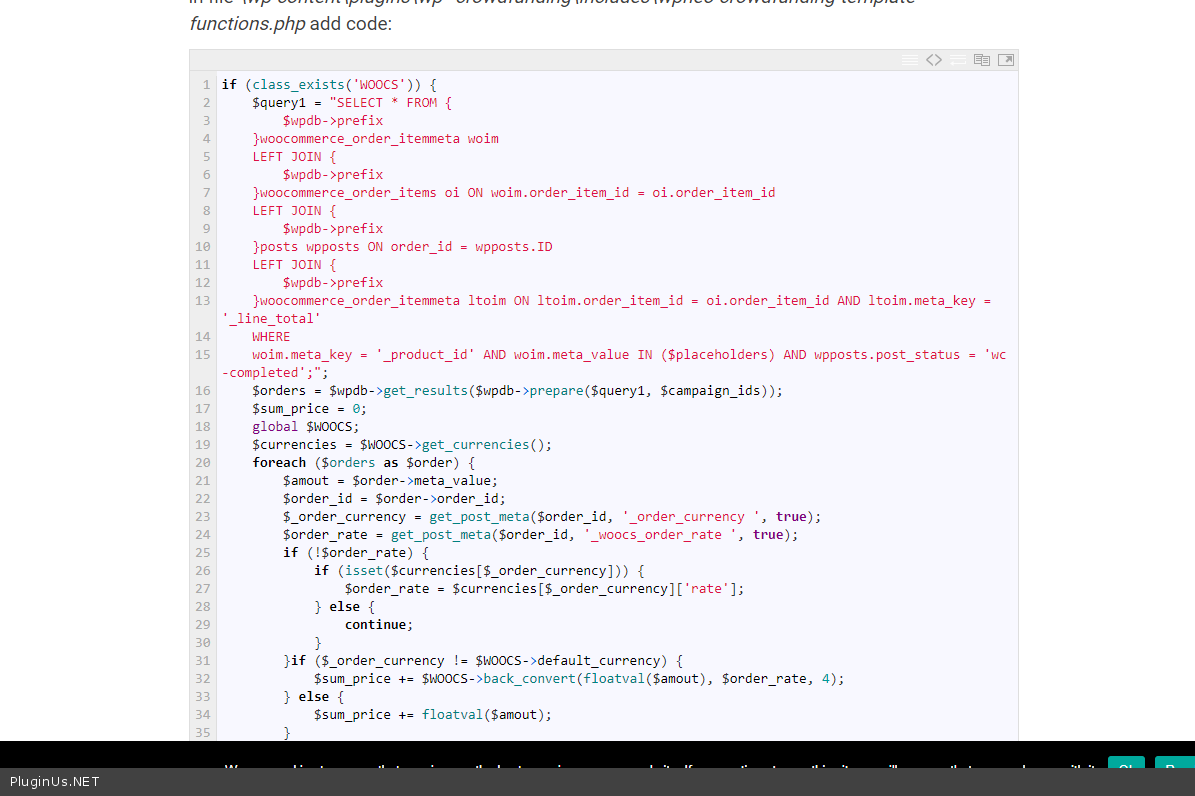
Task: Click the 'continue' statement in code
Action: [376, 625]
